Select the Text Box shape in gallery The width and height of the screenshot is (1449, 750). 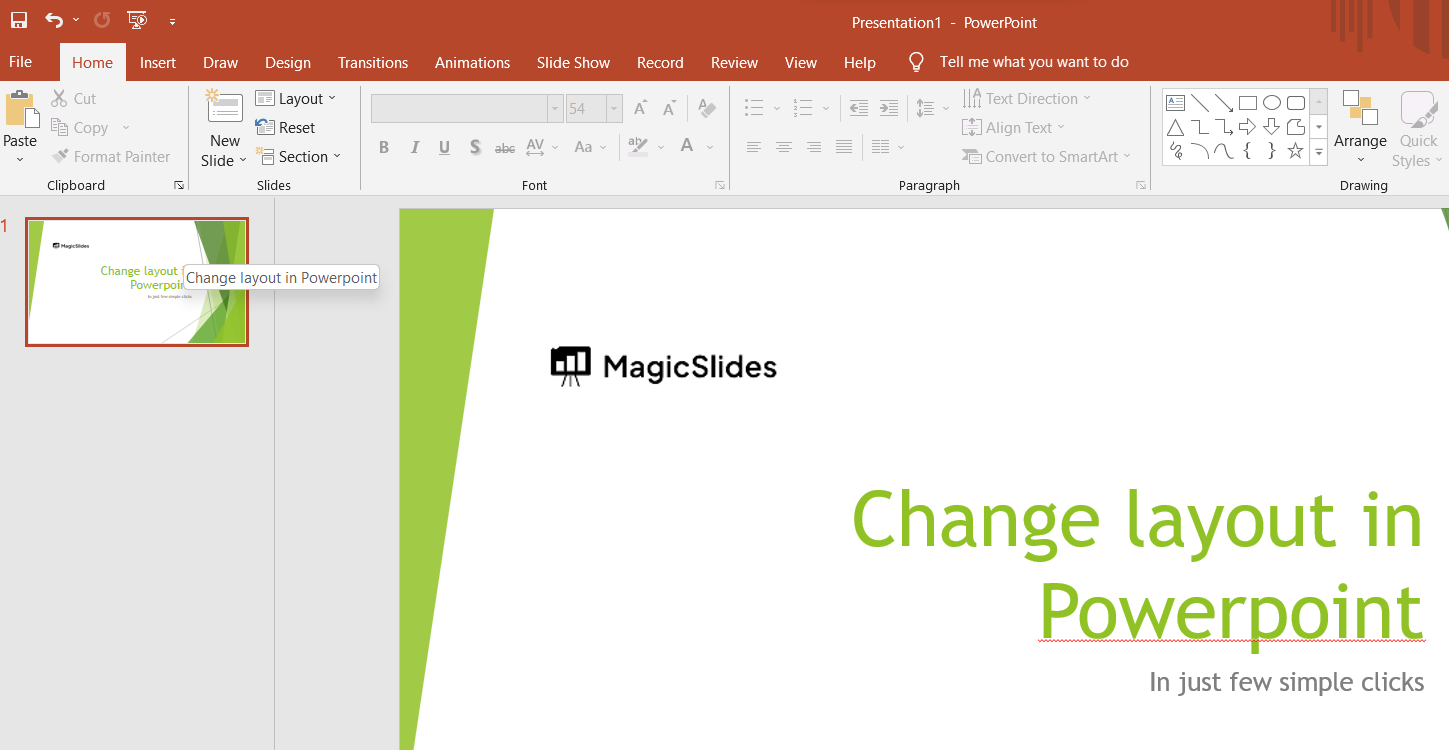pos(1176,102)
